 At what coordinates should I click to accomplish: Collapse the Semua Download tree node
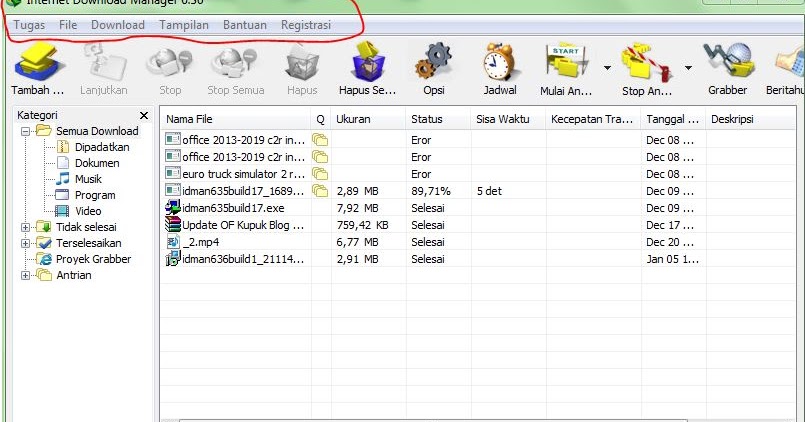pos(25,131)
